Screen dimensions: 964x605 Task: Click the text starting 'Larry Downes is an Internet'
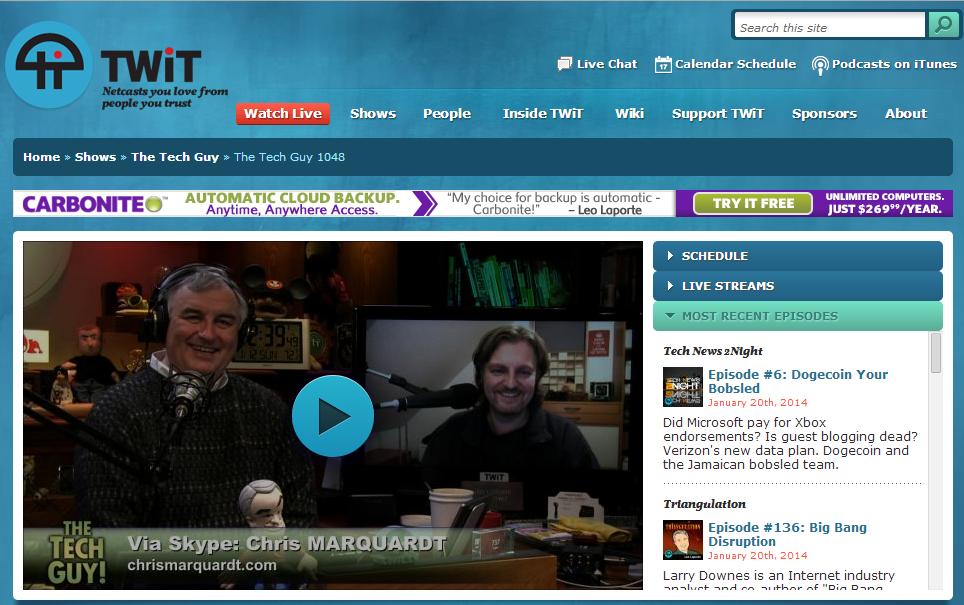(x=779, y=582)
